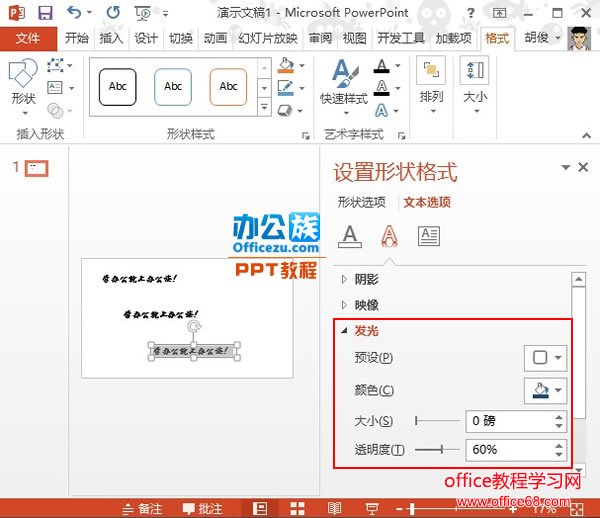Decrease the transparency with down stepper
Viewport: 600px width, 518px height.
click(559, 454)
